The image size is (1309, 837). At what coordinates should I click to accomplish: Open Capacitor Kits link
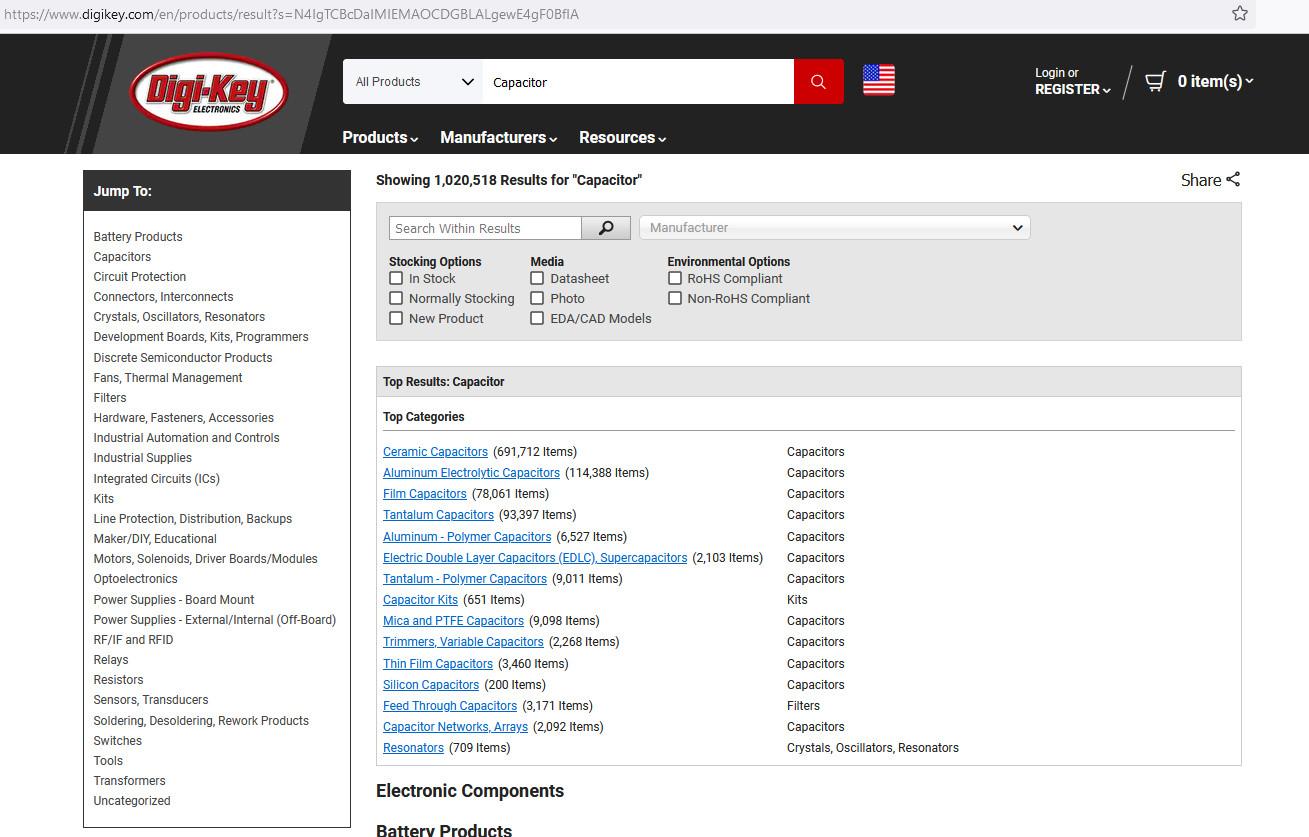coord(420,600)
